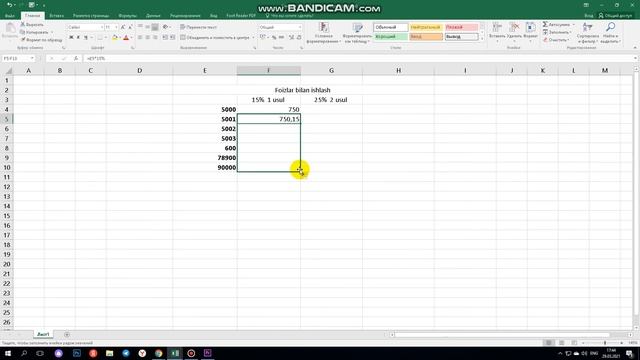Click the Decrease Decimal button
Image resolution: width=640 pixels, height=360 pixels.
(x=299, y=38)
